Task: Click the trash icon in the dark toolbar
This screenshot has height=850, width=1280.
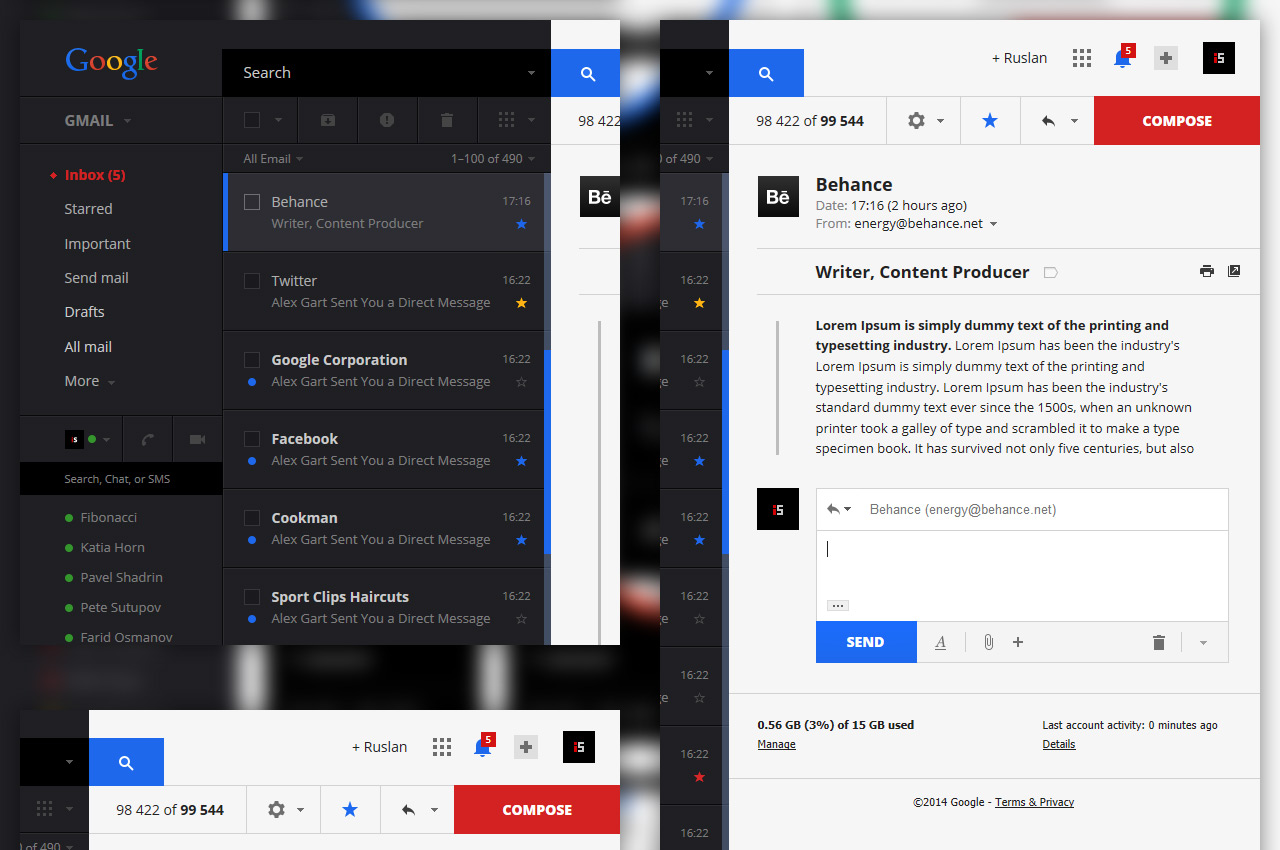Action: [x=447, y=120]
